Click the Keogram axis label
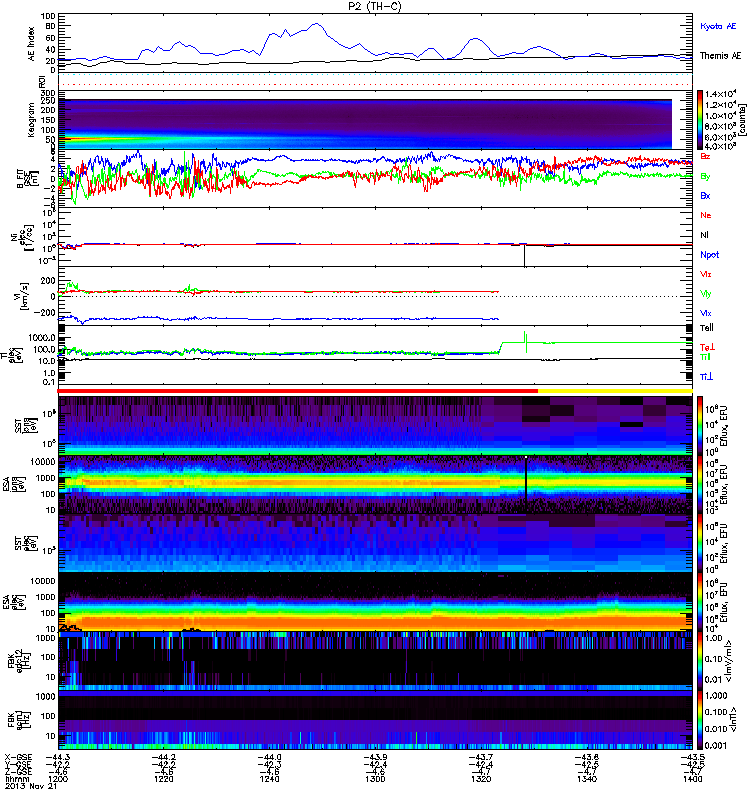The image size is (750, 800). [31, 119]
